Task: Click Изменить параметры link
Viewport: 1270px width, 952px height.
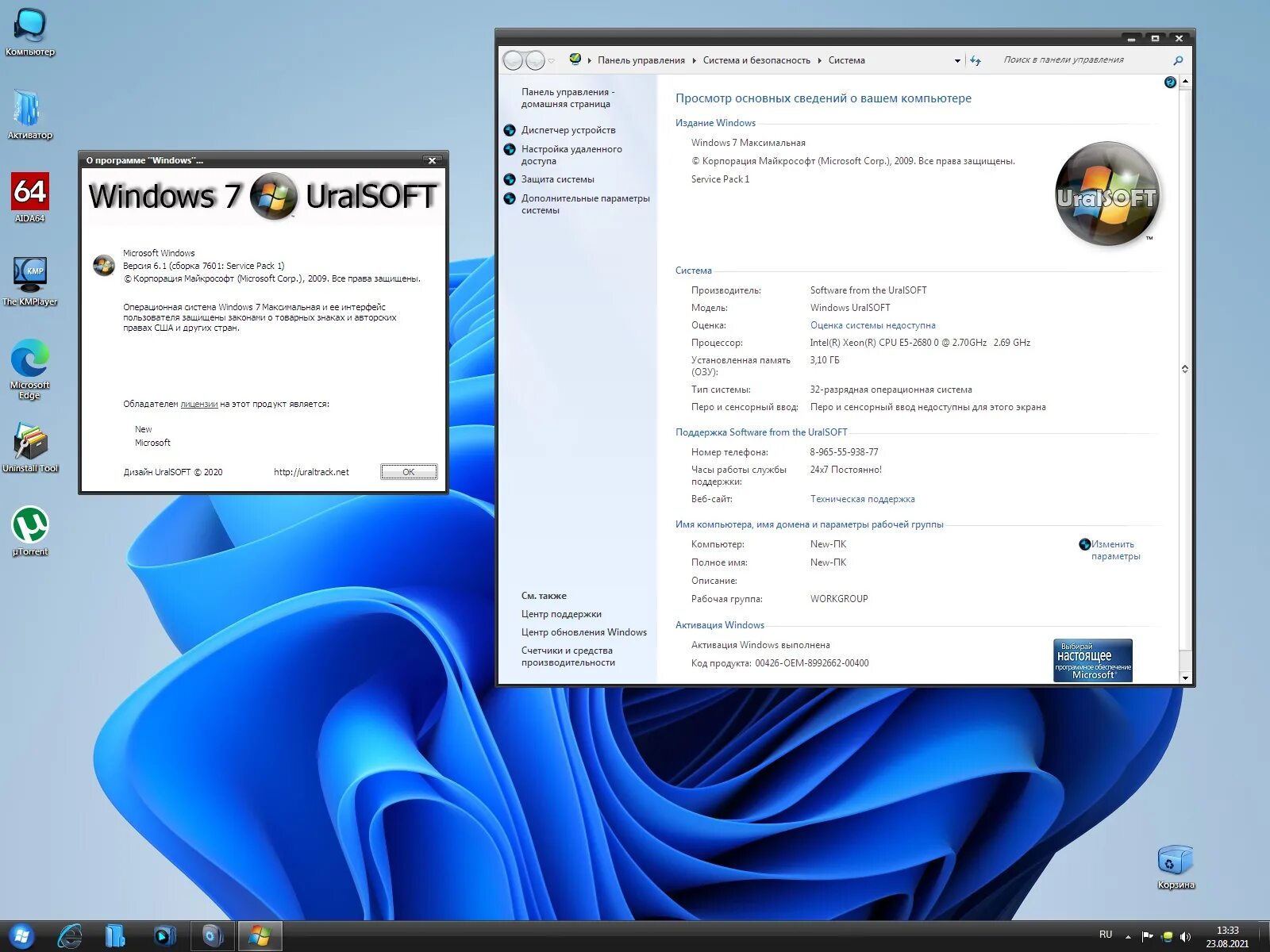Action: click(1115, 550)
